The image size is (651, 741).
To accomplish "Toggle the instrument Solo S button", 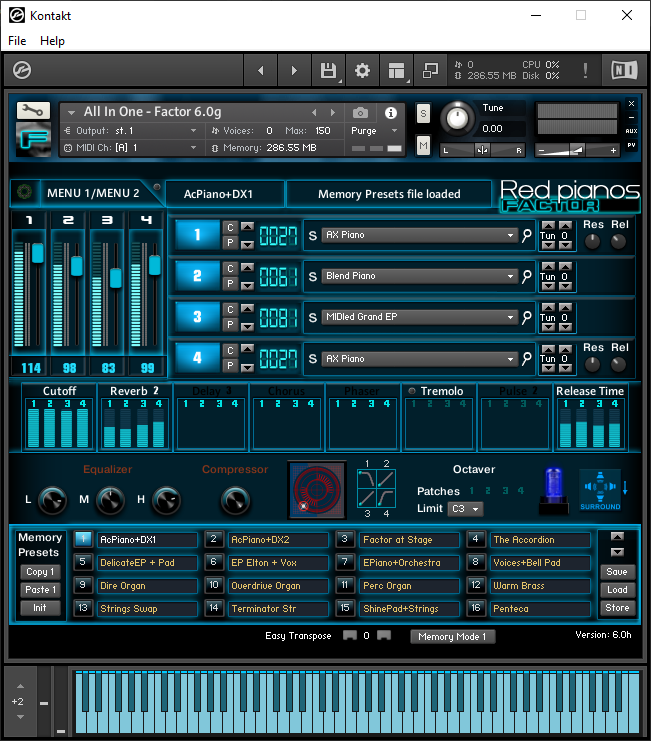I will (423, 113).
